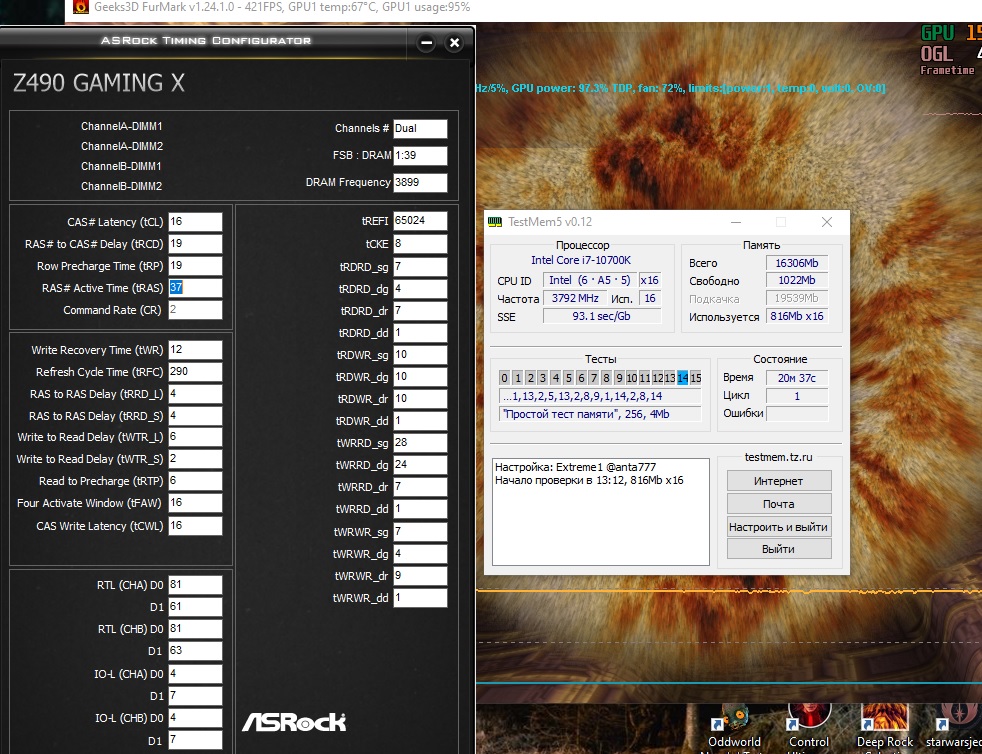The height and width of the screenshot is (754, 982).
Task: Click the ASRock logo
Action: point(294,722)
